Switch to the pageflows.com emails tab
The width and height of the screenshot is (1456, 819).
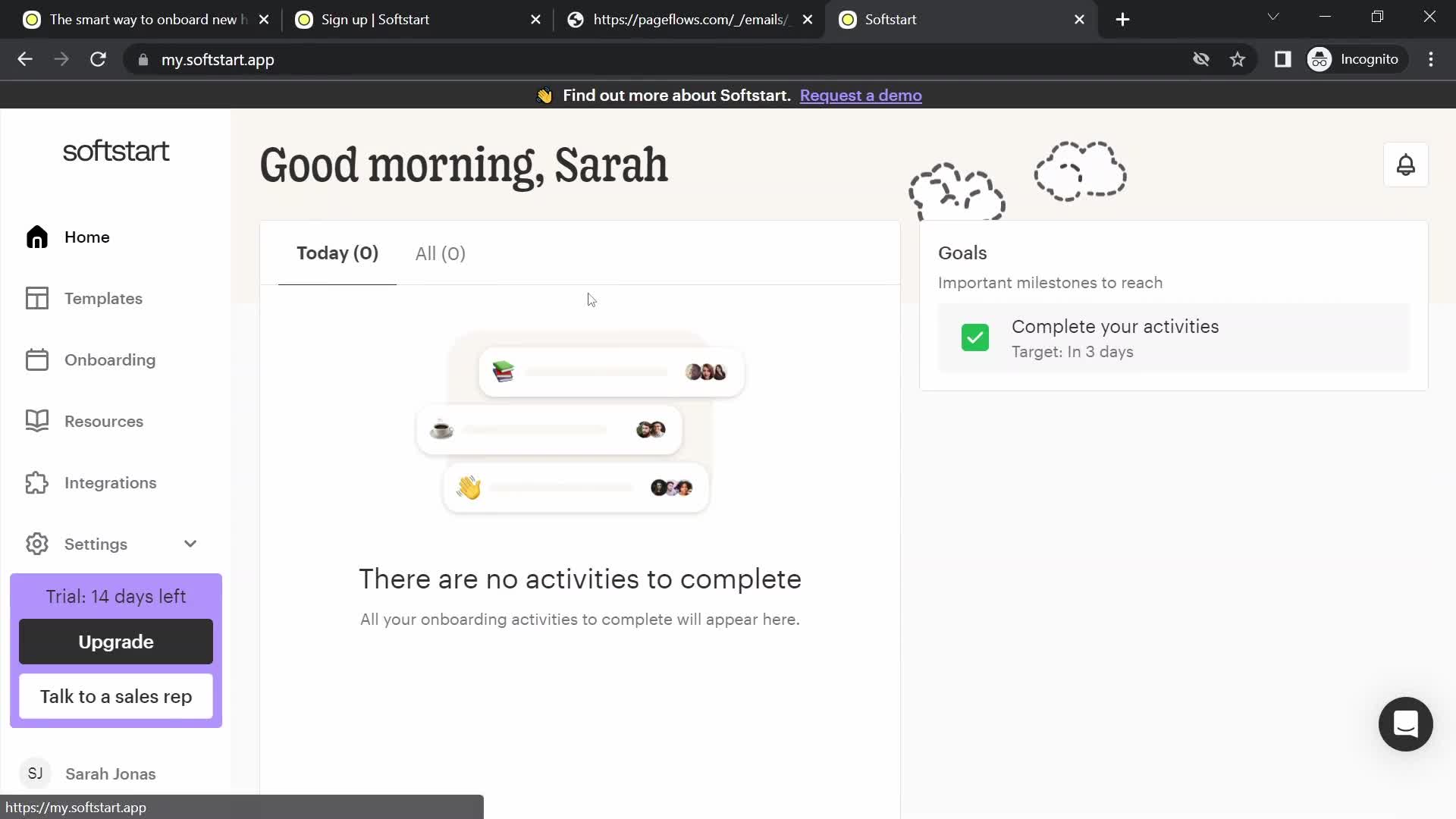pyautogui.click(x=689, y=20)
